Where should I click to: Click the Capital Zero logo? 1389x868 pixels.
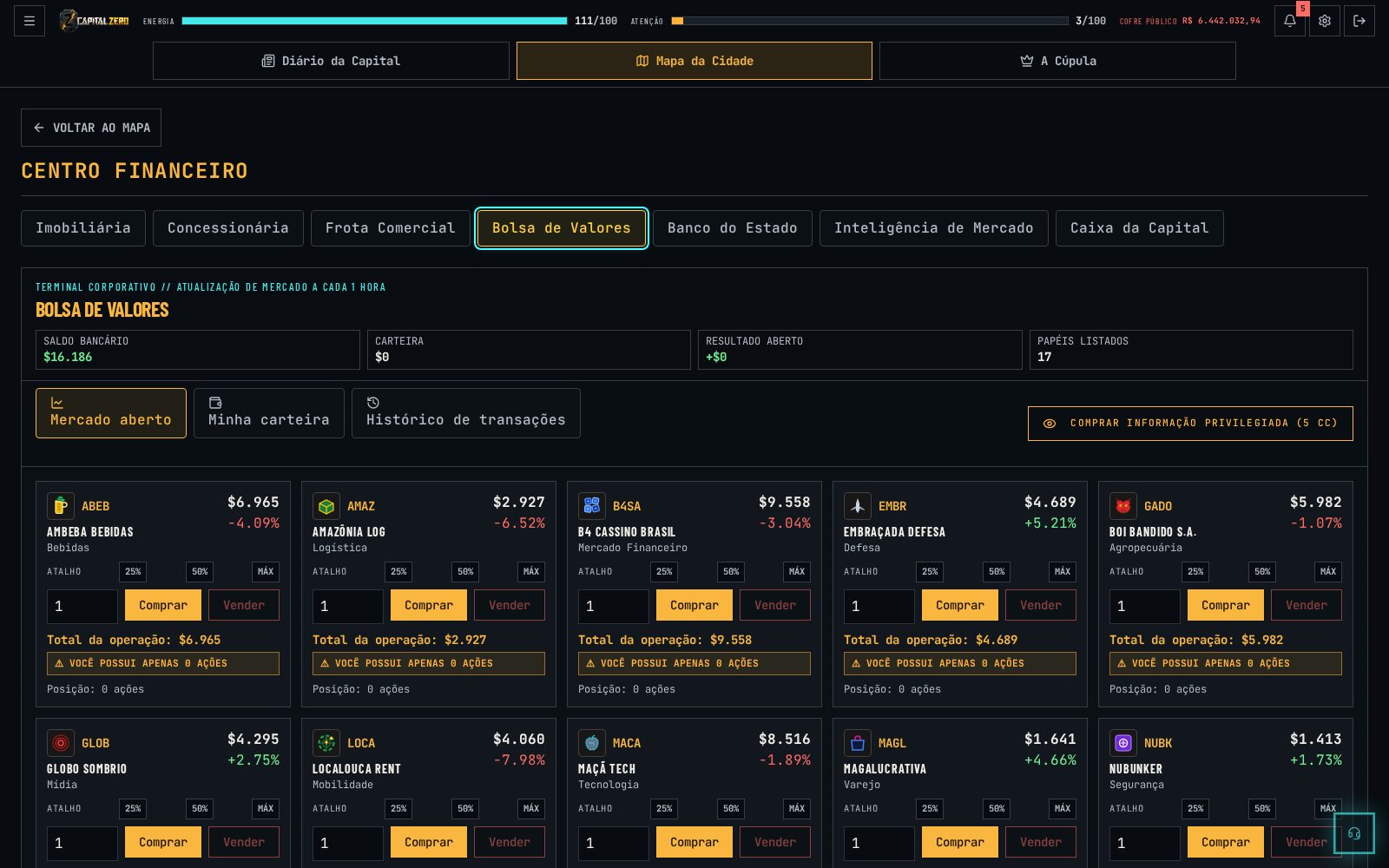tap(94, 21)
